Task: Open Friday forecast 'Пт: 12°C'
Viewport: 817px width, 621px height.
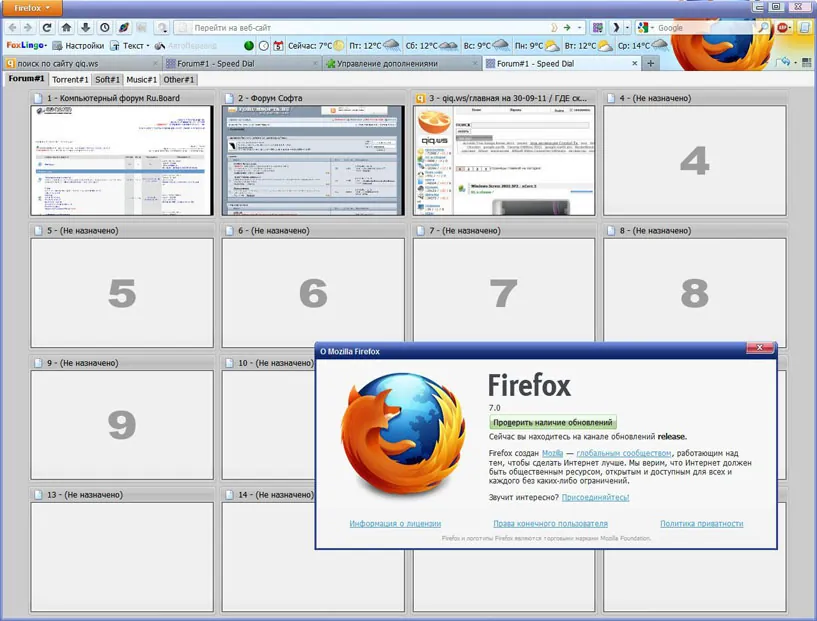Action: coord(375,46)
